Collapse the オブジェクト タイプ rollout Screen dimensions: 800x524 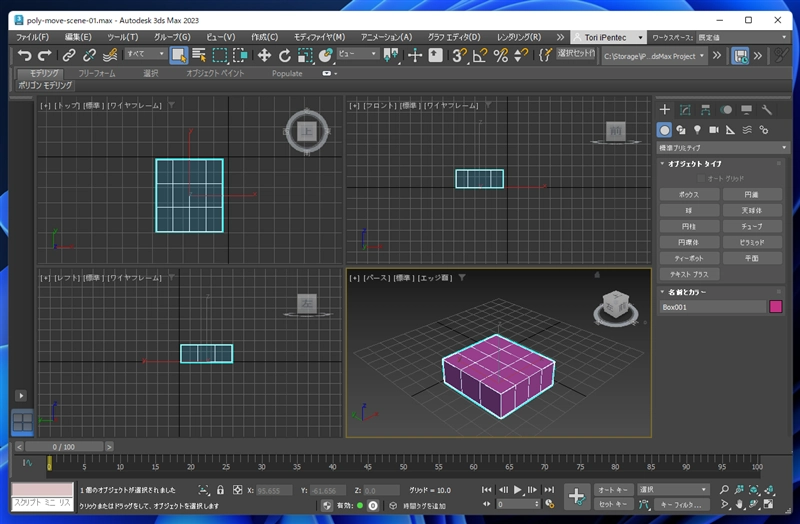tap(694, 164)
